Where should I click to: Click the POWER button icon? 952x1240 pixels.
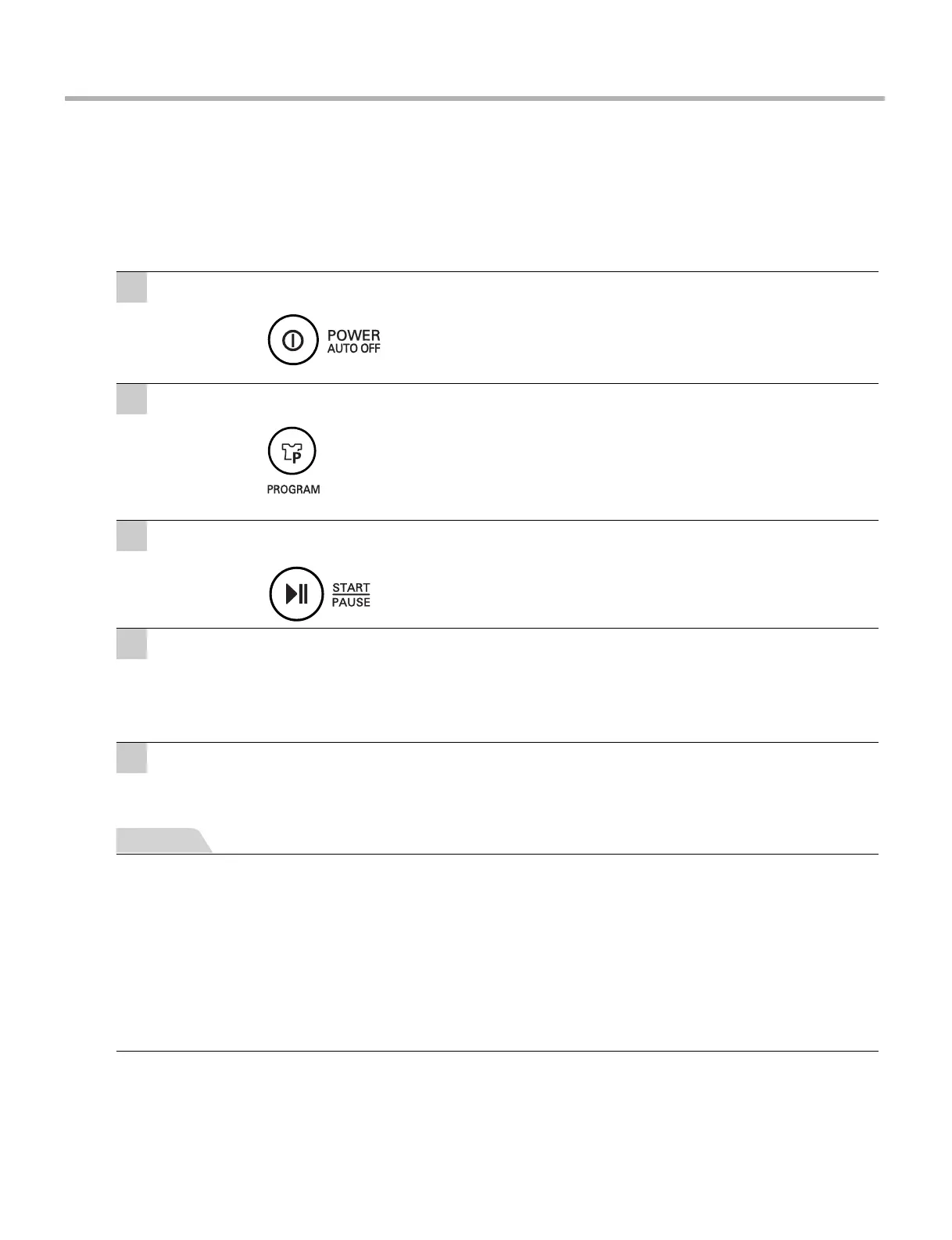(x=292, y=340)
